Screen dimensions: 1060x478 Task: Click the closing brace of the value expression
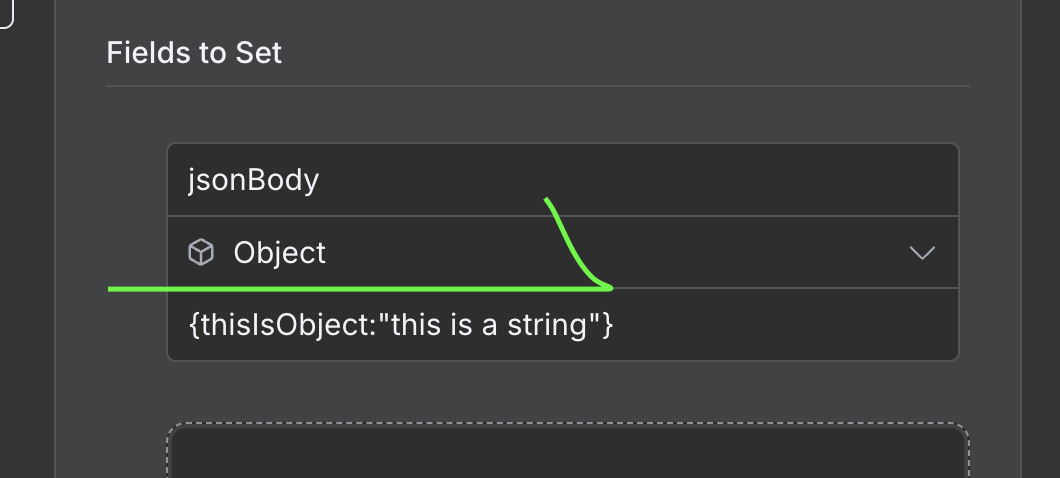(x=607, y=325)
